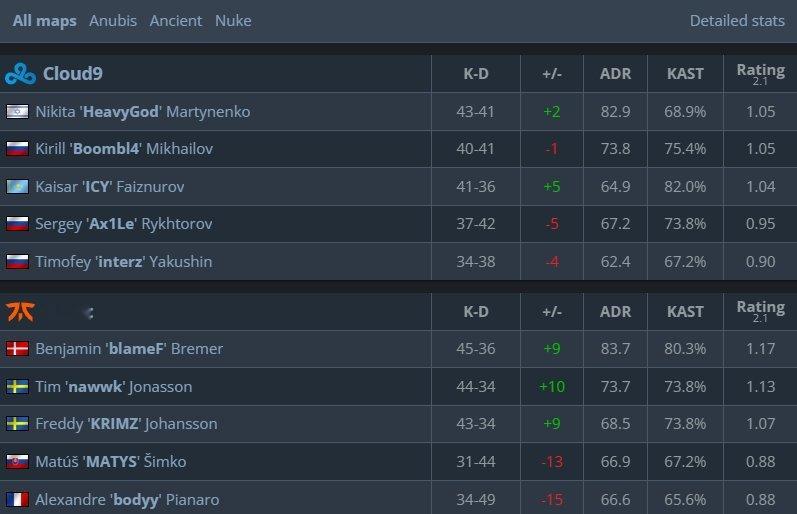Click the Fnatic KAST column header
This screenshot has width=797, height=514.
click(x=685, y=312)
